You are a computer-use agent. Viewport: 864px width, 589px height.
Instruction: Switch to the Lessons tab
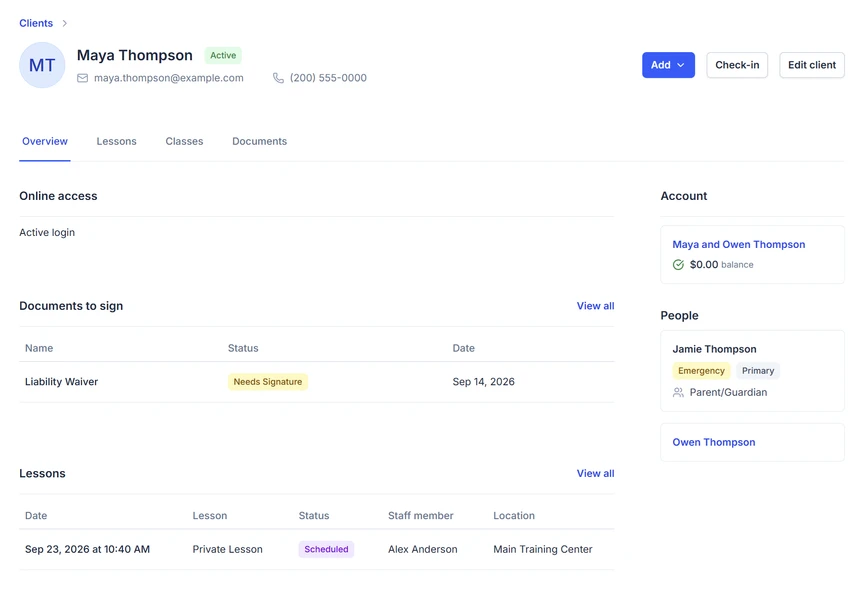pyautogui.click(x=116, y=142)
